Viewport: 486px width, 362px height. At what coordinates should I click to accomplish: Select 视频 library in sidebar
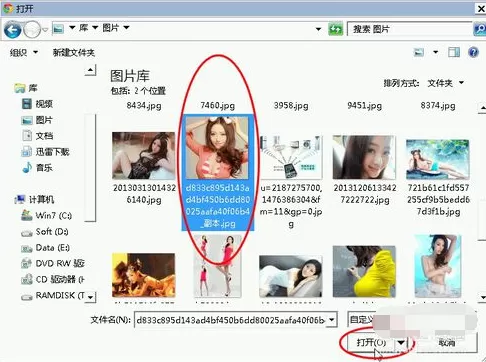[37, 104]
